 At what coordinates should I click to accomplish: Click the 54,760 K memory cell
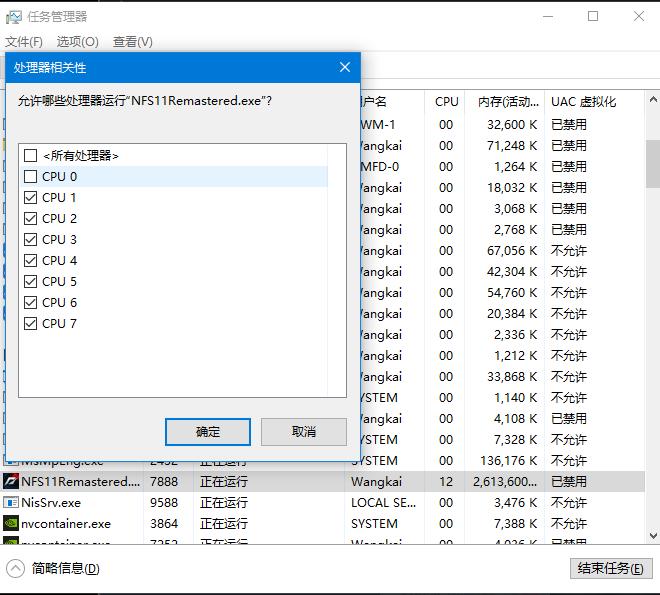512,292
